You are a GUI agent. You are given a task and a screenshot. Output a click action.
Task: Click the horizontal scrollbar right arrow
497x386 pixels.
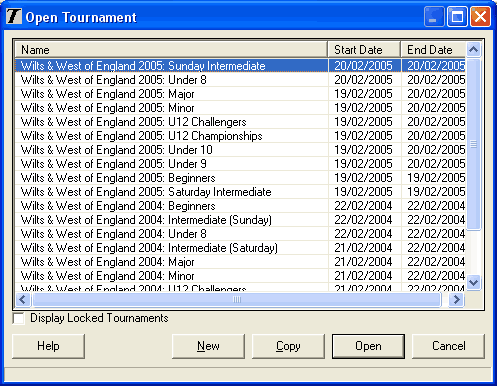tap(456, 300)
